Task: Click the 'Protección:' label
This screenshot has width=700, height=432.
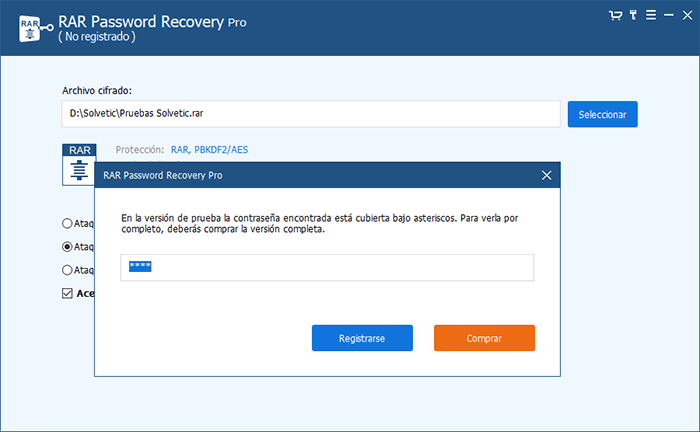Action: coord(140,150)
